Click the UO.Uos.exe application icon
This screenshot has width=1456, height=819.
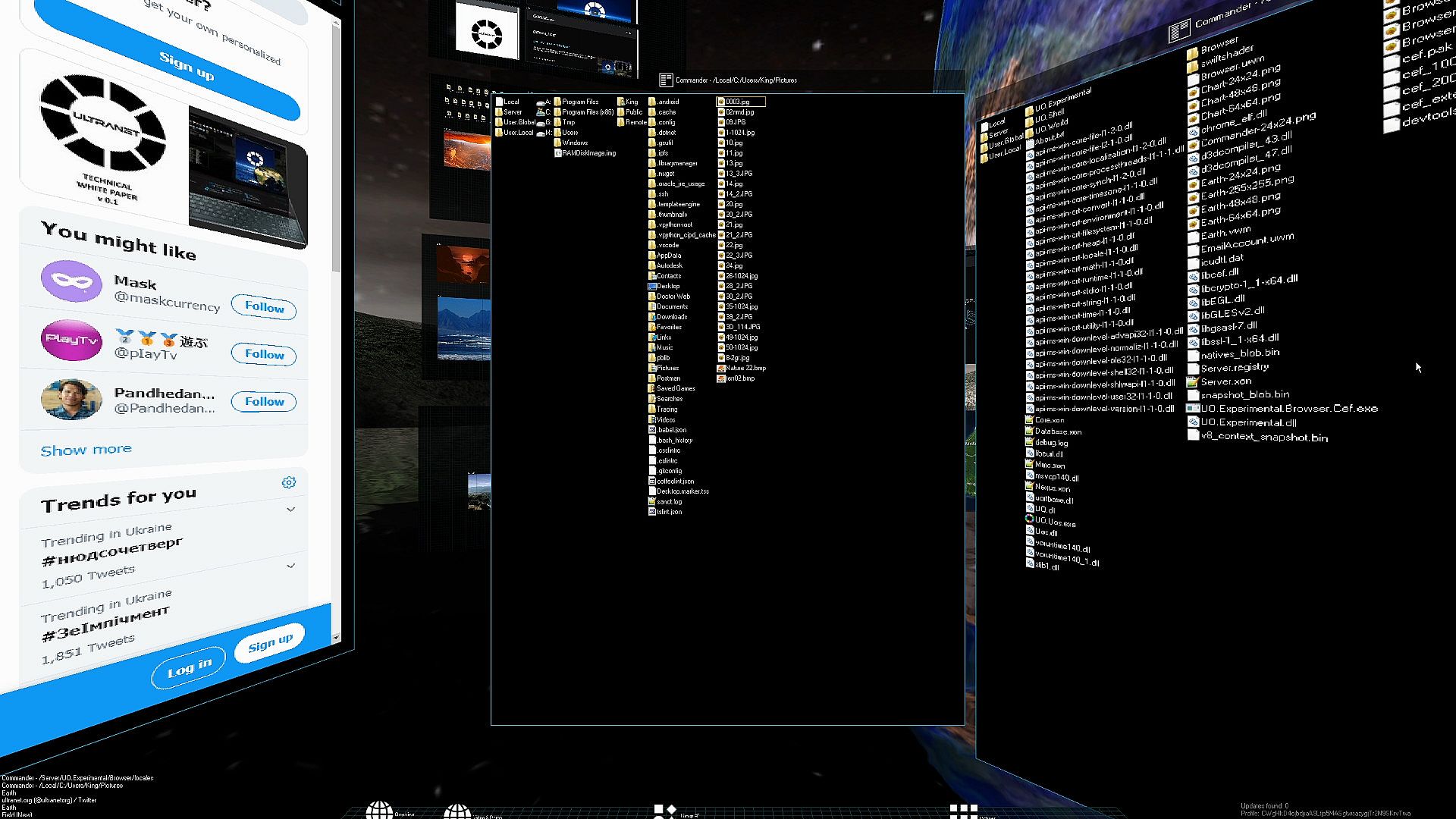tap(1029, 519)
